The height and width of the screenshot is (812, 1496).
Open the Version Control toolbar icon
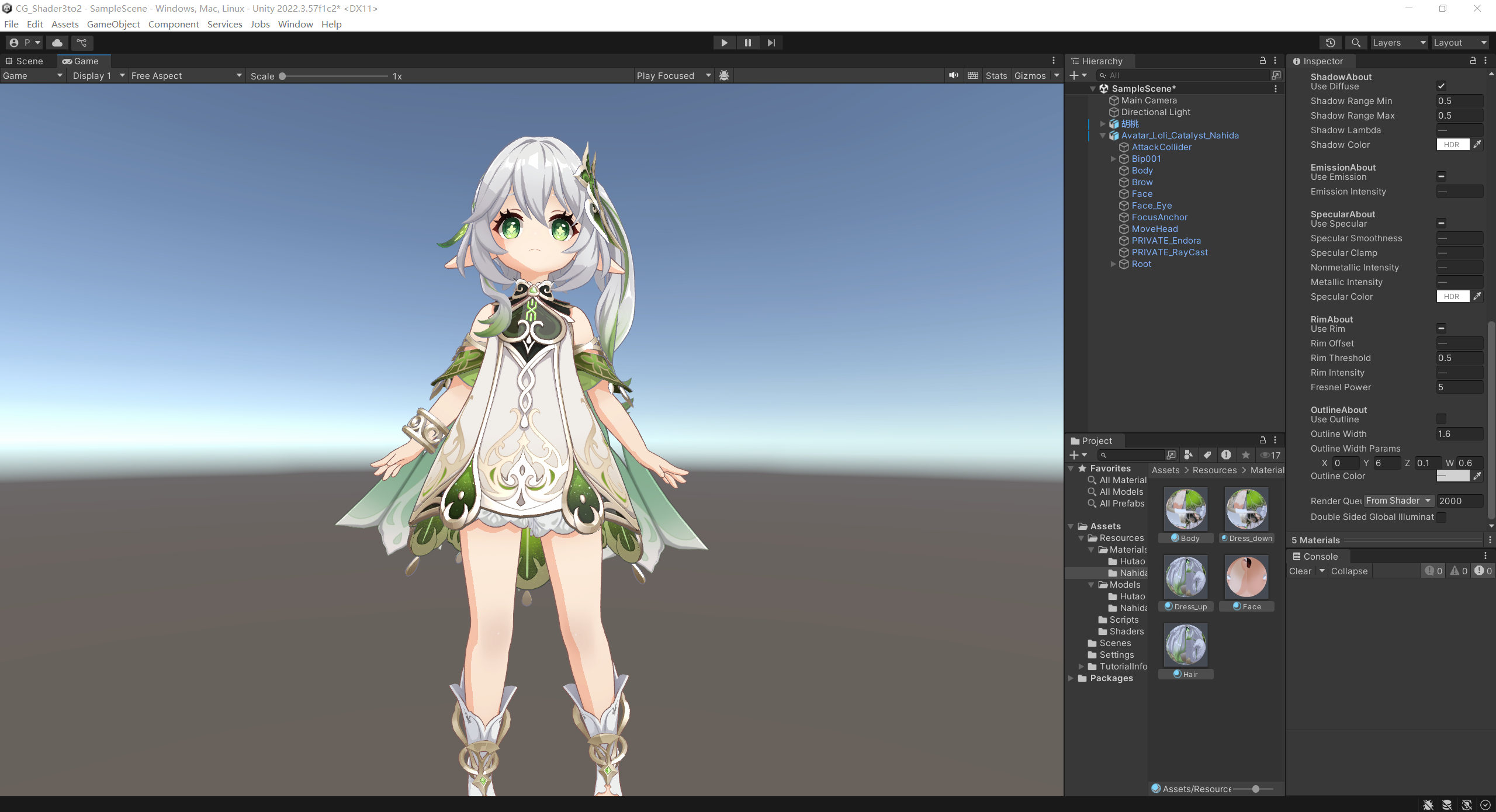[82, 43]
